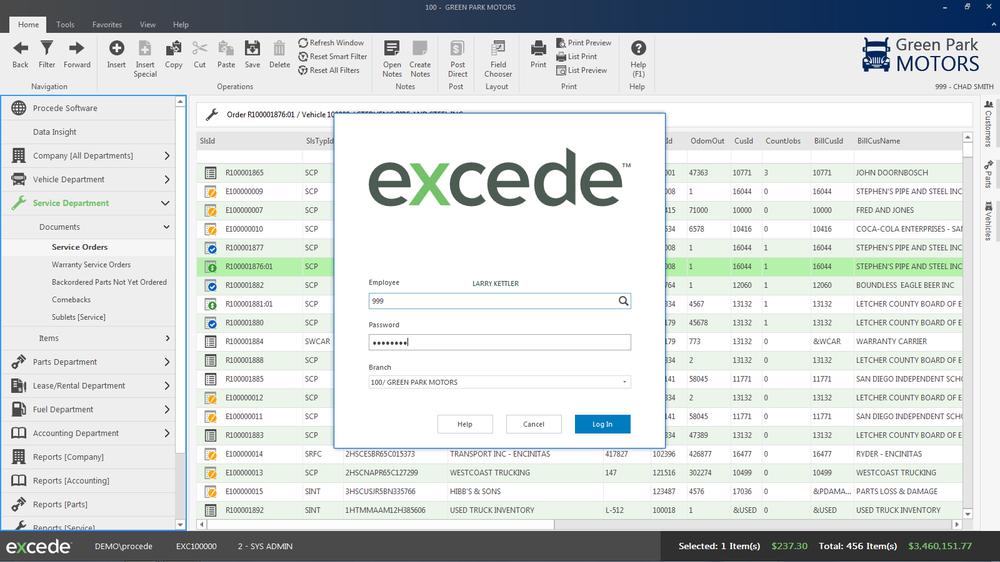Open Reports [Accounting]
Image resolution: width=1000 pixels, height=562 pixels.
(71, 480)
